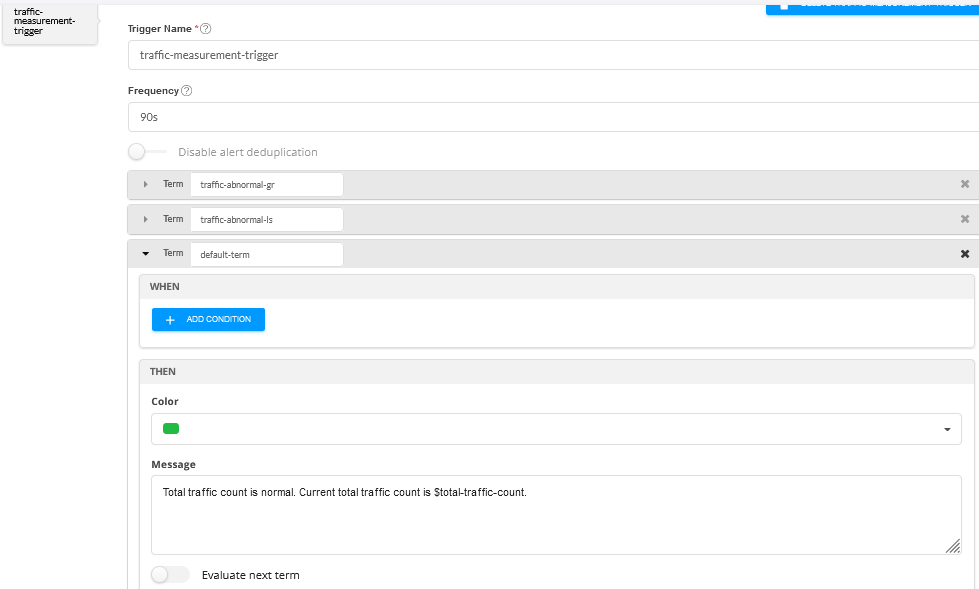Viewport: 979px width, 589px height.
Task: Delete the traffic-abnormal-ls term
Action: [x=964, y=219]
